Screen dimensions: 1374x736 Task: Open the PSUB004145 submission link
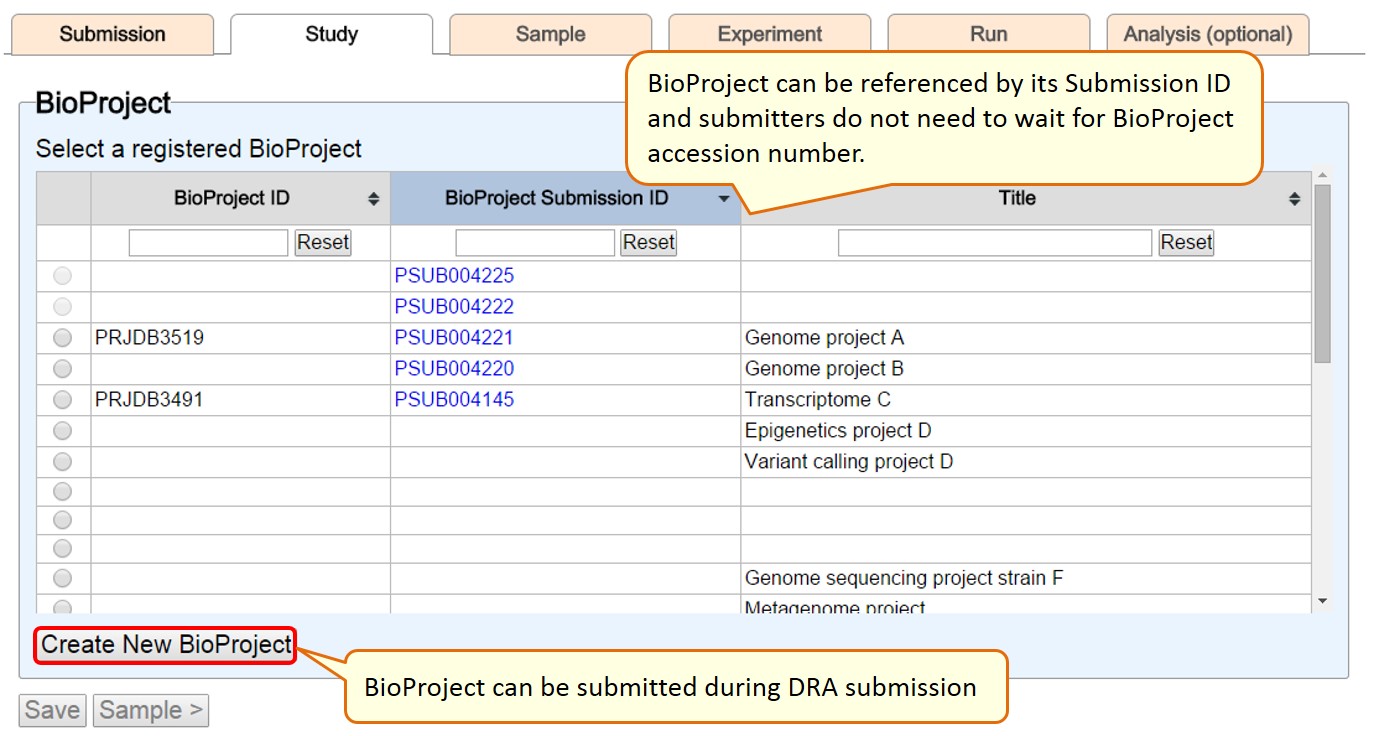[x=454, y=400]
